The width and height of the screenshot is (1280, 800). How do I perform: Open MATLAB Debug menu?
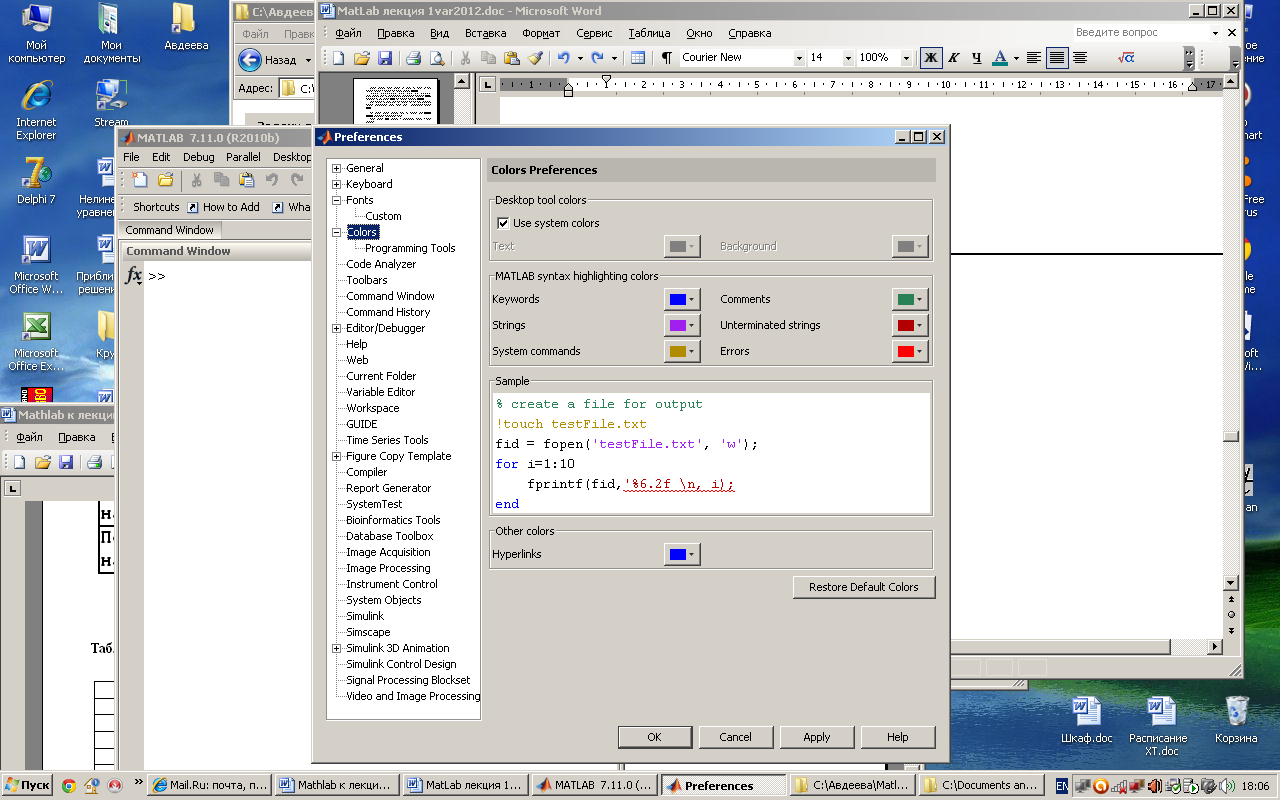(198, 157)
